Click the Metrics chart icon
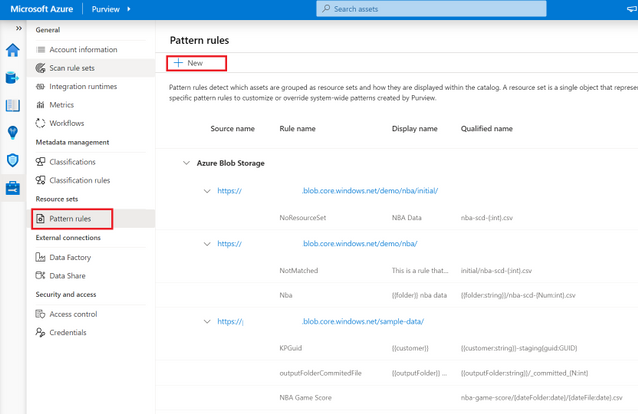This screenshot has width=638, height=414. click(40, 105)
